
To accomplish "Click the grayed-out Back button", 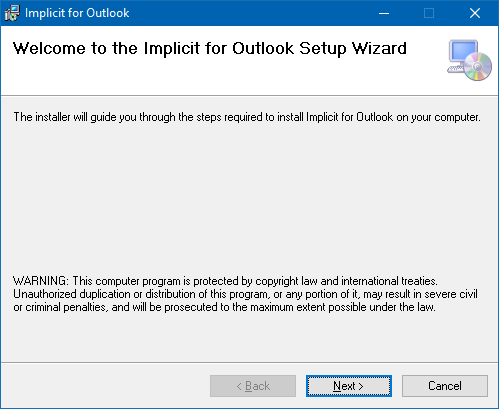I will (253, 386).
